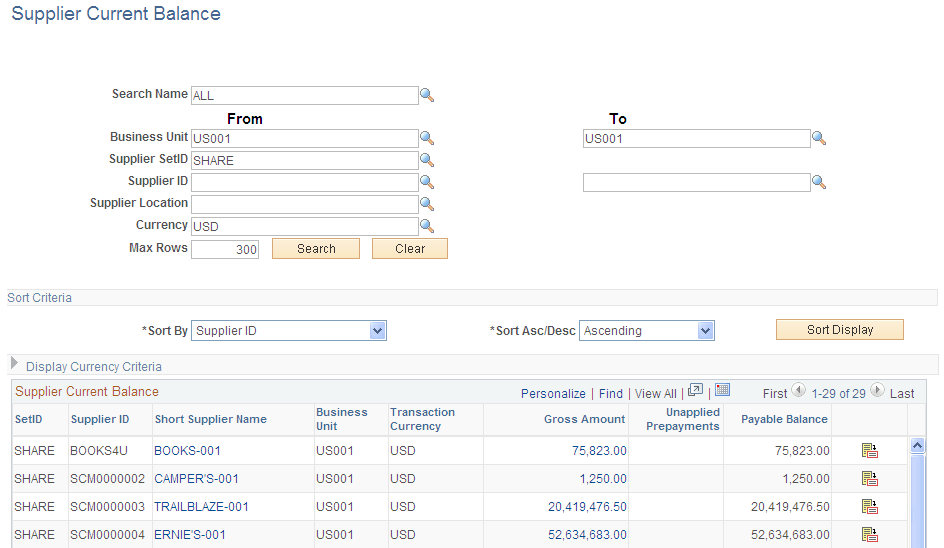Show next rows arrow icon
The height and width of the screenshot is (548, 944).
point(878,390)
